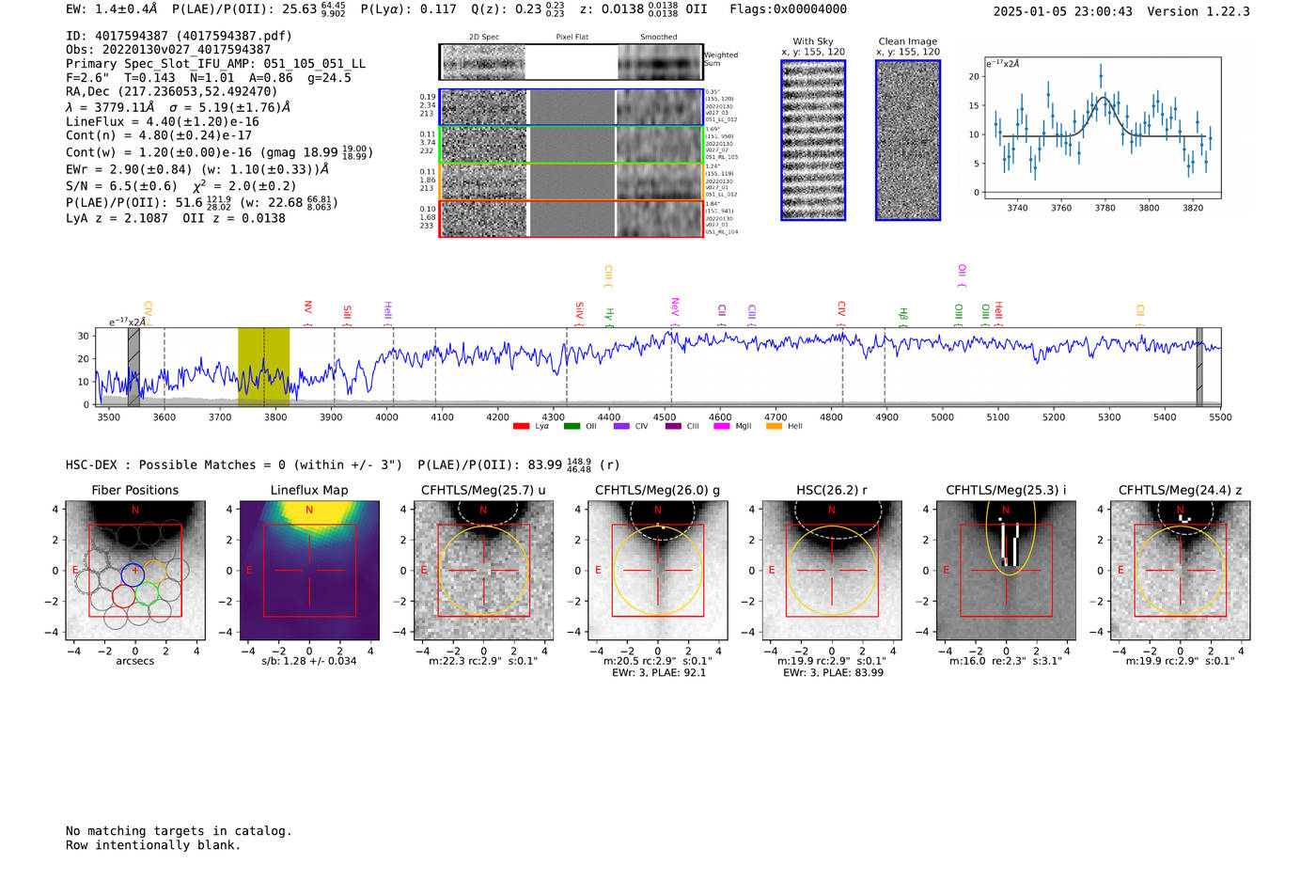Select the red-framed fiber spectrum row
Image resolution: width=1316 pixels, height=896 pixels.
point(571,219)
